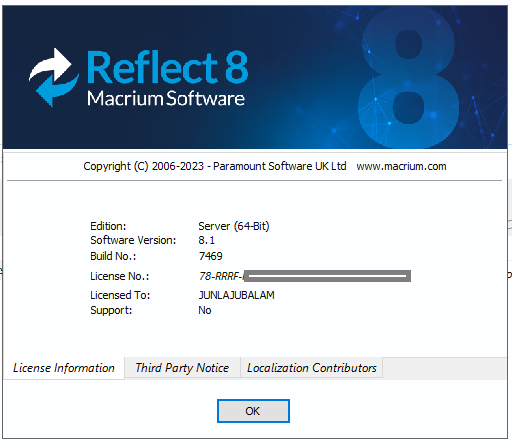Click the OK button
This screenshot has height=445, width=512.
tap(253, 411)
